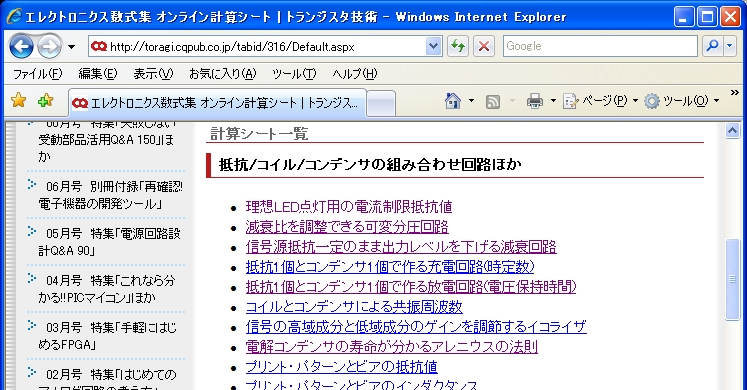The image size is (747, 390).
Task: Open the 編集(E) menu
Action: [x=98, y=74]
